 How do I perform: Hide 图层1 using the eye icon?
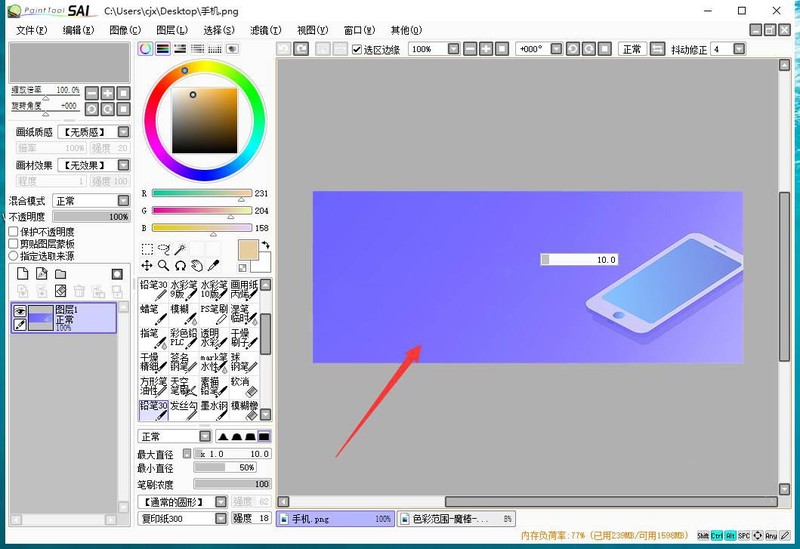(x=19, y=311)
